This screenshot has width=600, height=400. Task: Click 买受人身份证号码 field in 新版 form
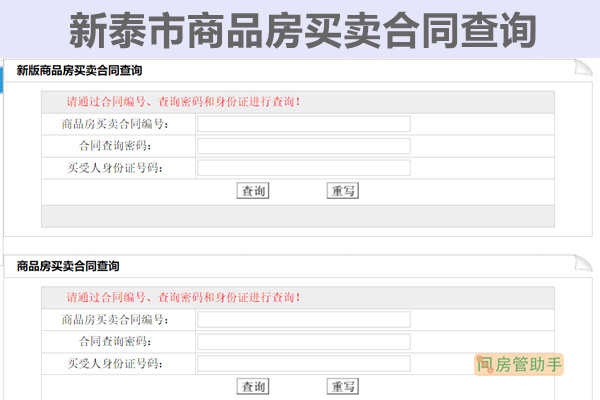click(x=304, y=168)
